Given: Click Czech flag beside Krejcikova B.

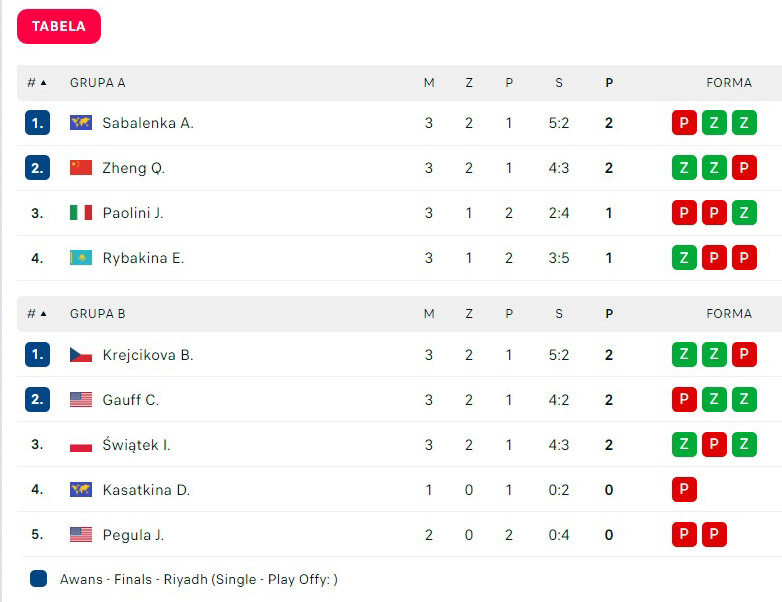Looking at the screenshot, I should (x=81, y=355).
